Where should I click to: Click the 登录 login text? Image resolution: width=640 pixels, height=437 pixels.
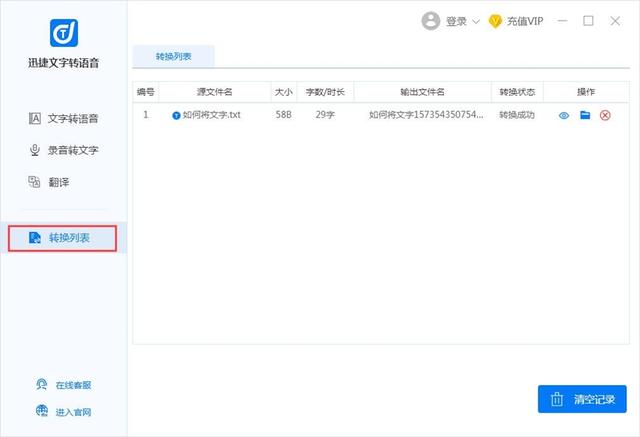coord(456,21)
